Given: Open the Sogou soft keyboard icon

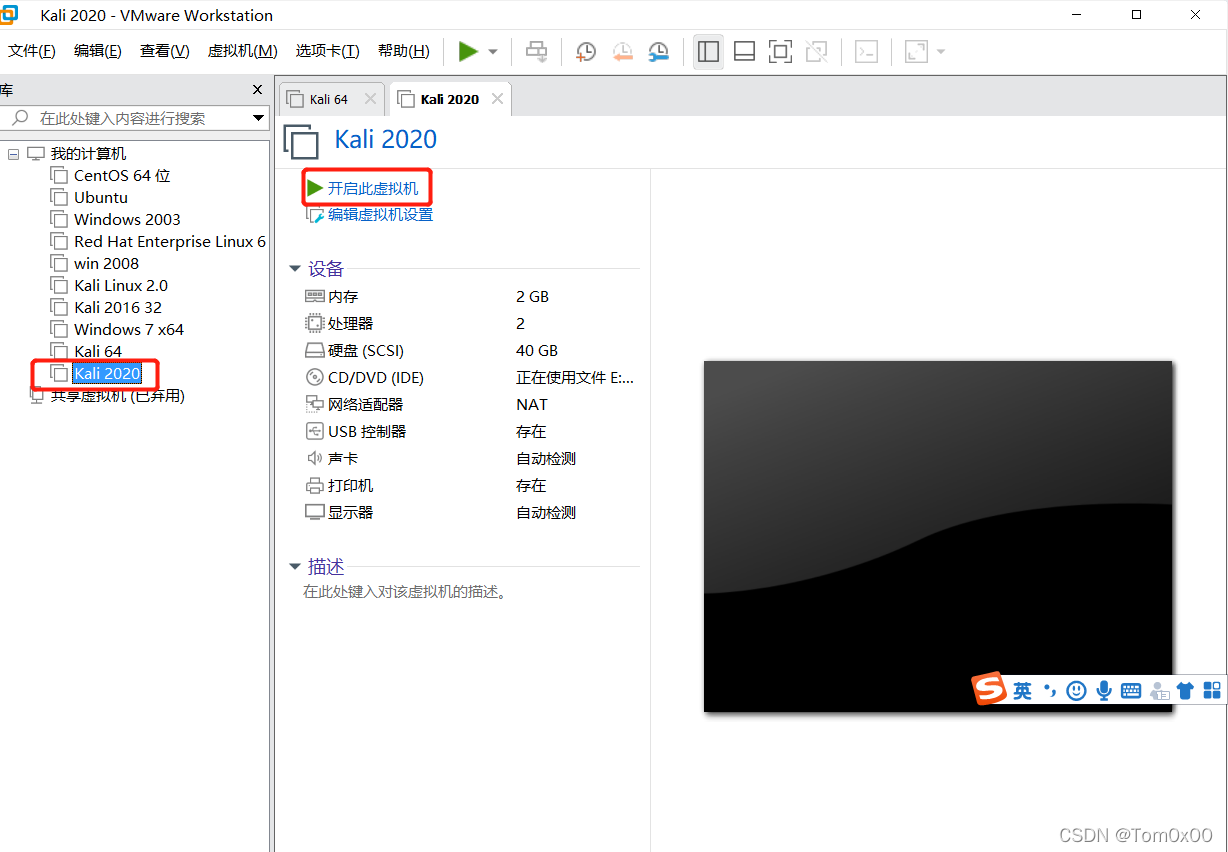Looking at the screenshot, I should (x=1131, y=690).
